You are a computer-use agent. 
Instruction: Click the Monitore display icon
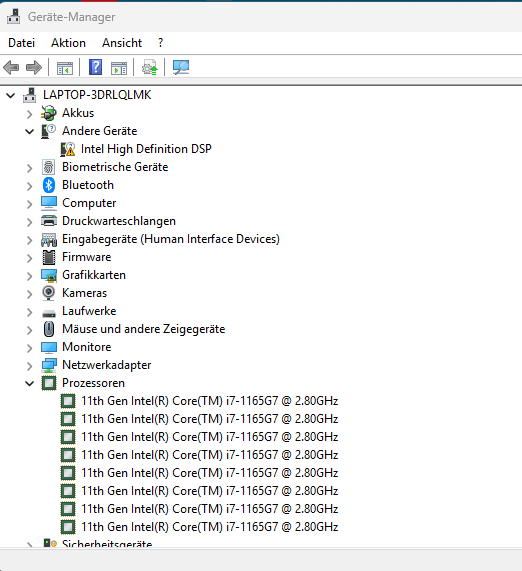(48, 347)
